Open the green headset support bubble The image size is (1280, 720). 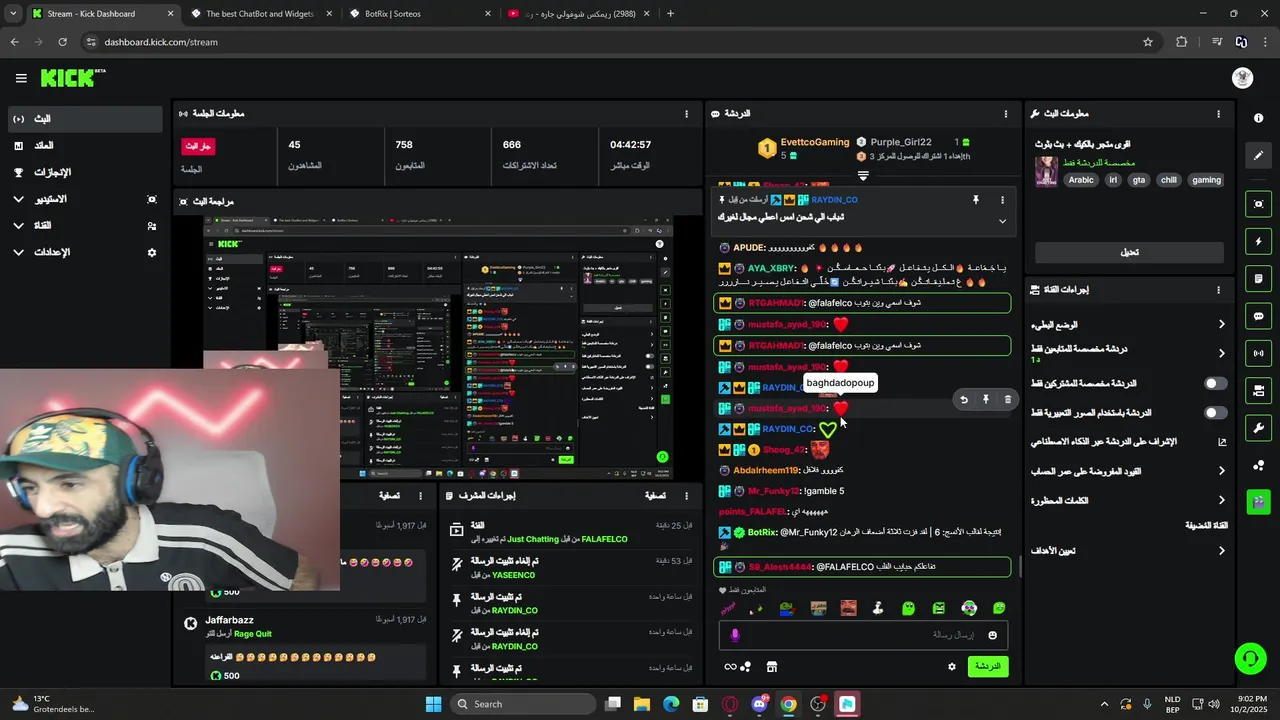click(x=1250, y=658)
